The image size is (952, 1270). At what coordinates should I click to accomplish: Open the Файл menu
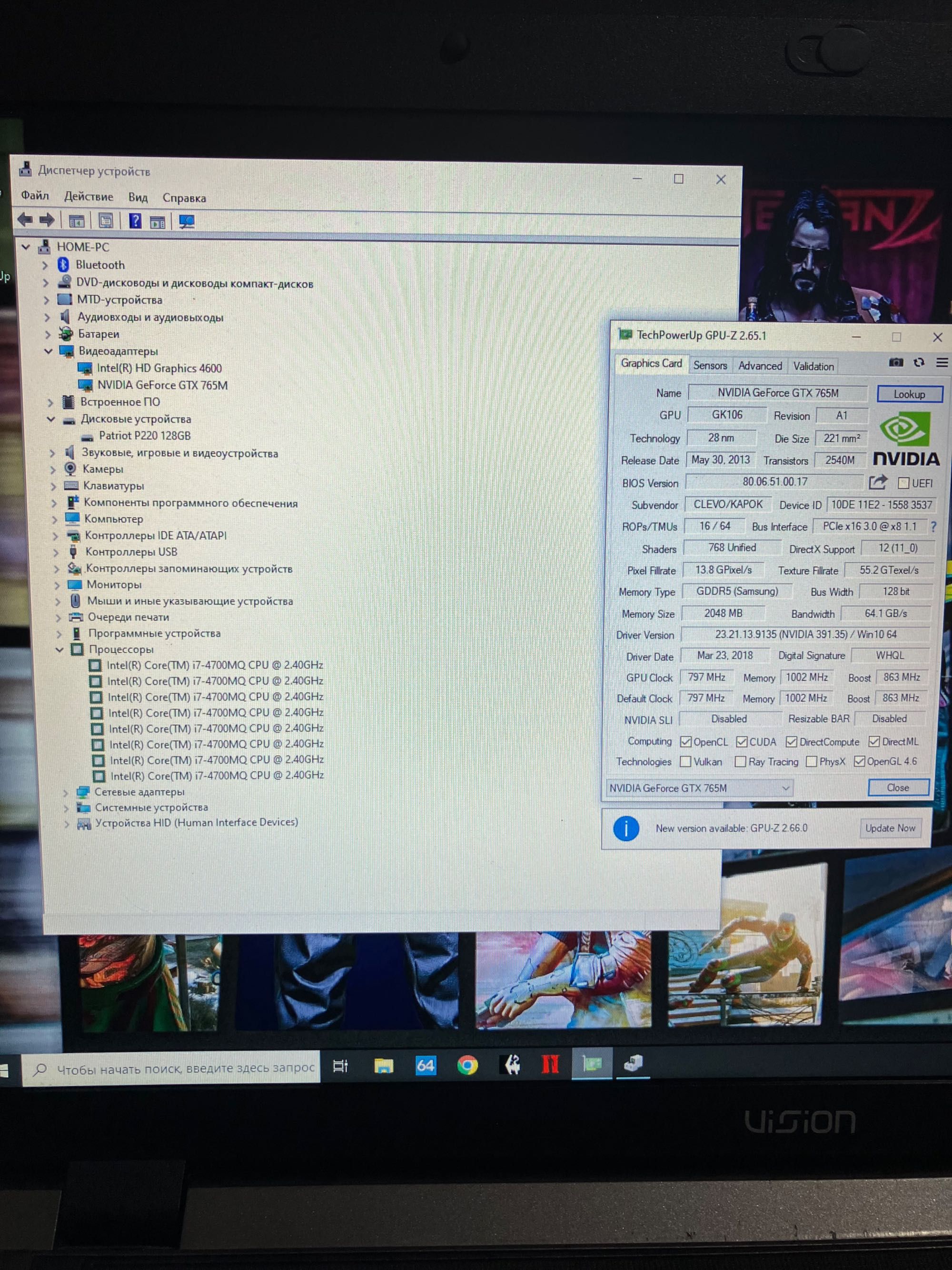point(35,196)
